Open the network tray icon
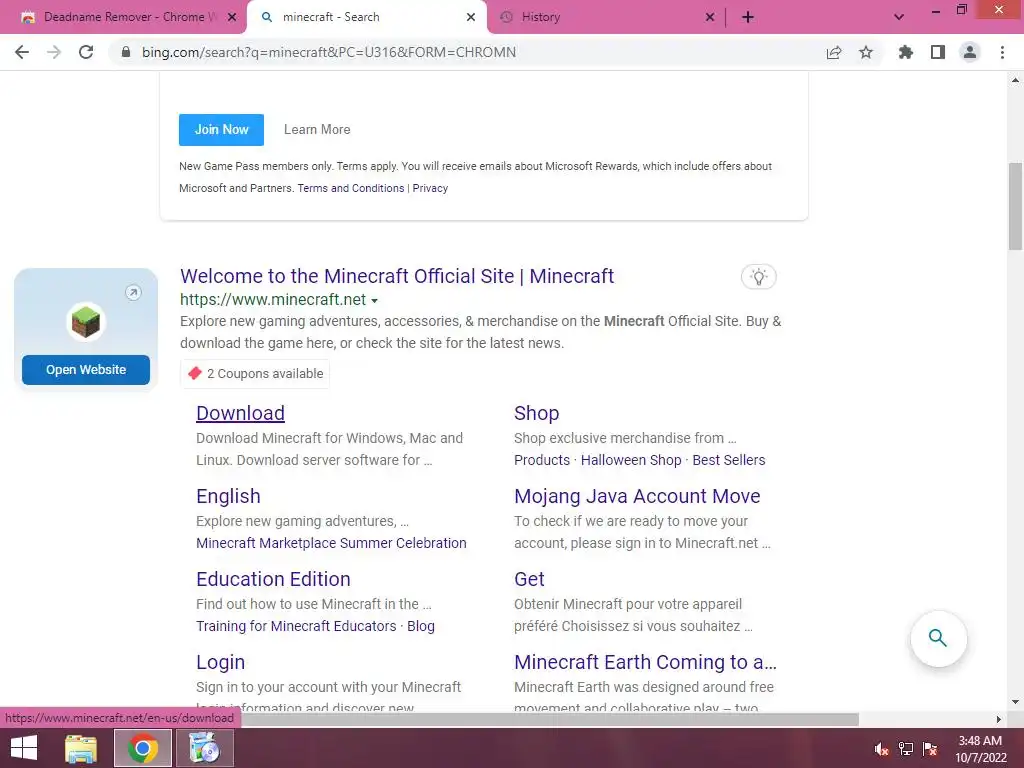This screenshot has height=768, width=1024. [x=906, y=748]
